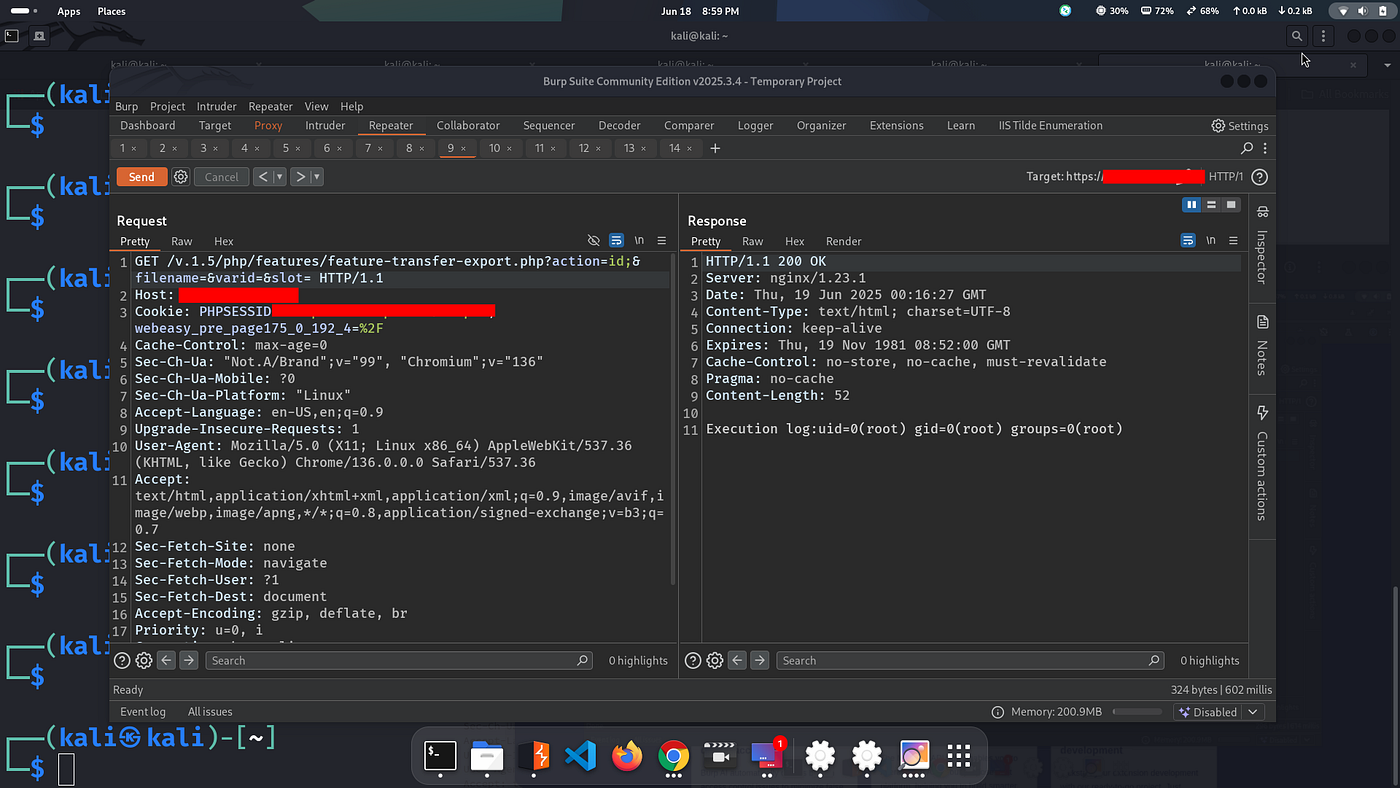This screenshot has width=1400, height=788.
Task: Open the Notes side panel
Action: point(1262,346)
